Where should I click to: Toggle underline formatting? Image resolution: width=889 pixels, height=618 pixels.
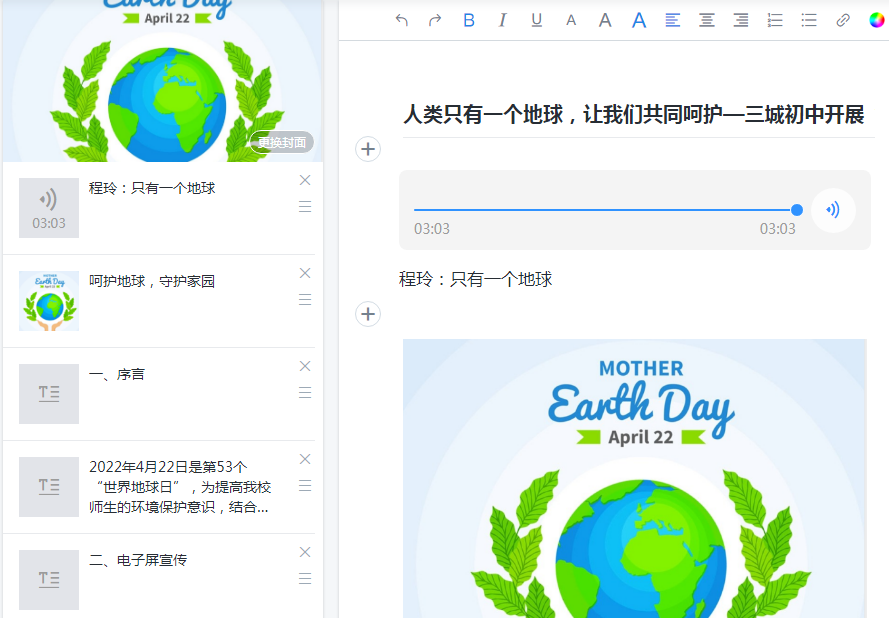pyautogui.click(x=536, y=20)
